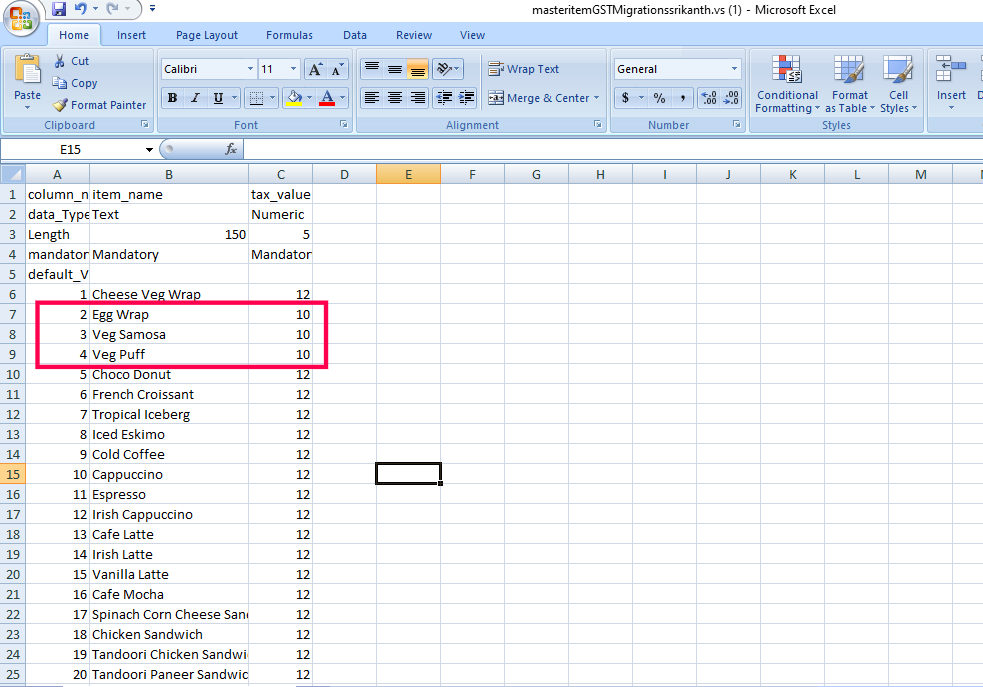Viewport: 983px width, 687px height.
Task: Open the Formulas ribbon tab
Action: 289,35
